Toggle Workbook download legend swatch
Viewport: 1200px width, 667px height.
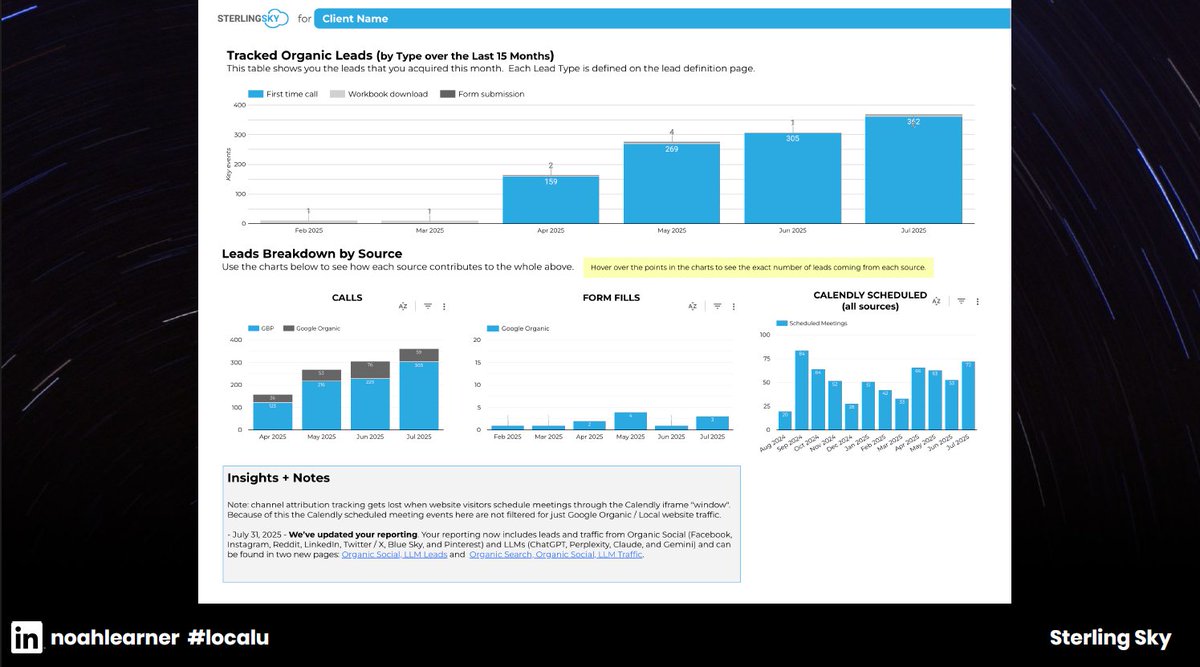click(337, 94)
